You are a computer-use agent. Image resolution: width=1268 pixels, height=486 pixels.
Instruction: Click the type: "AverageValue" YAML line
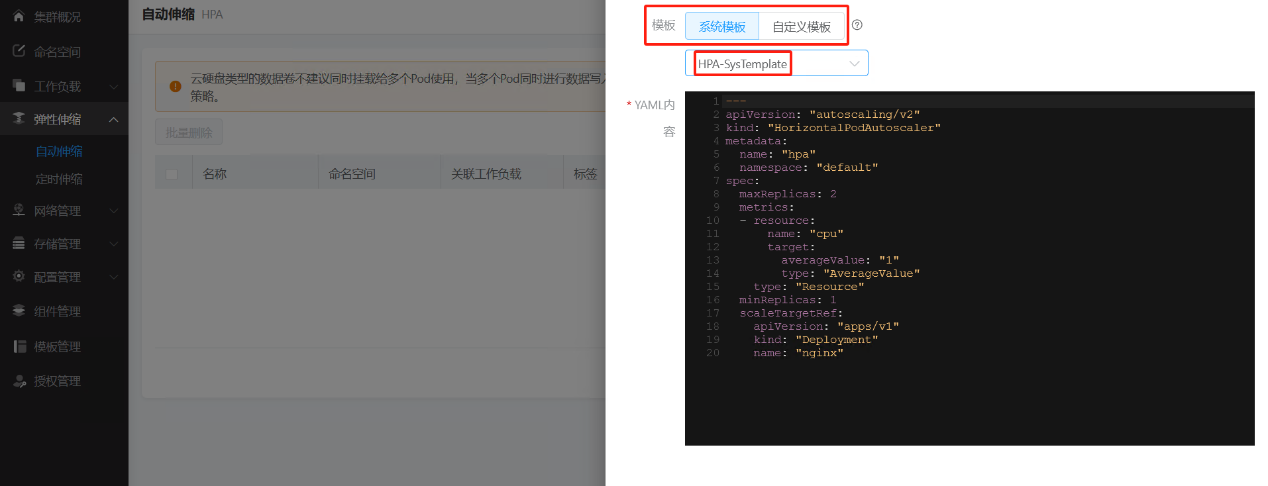(x=851, y=272)
